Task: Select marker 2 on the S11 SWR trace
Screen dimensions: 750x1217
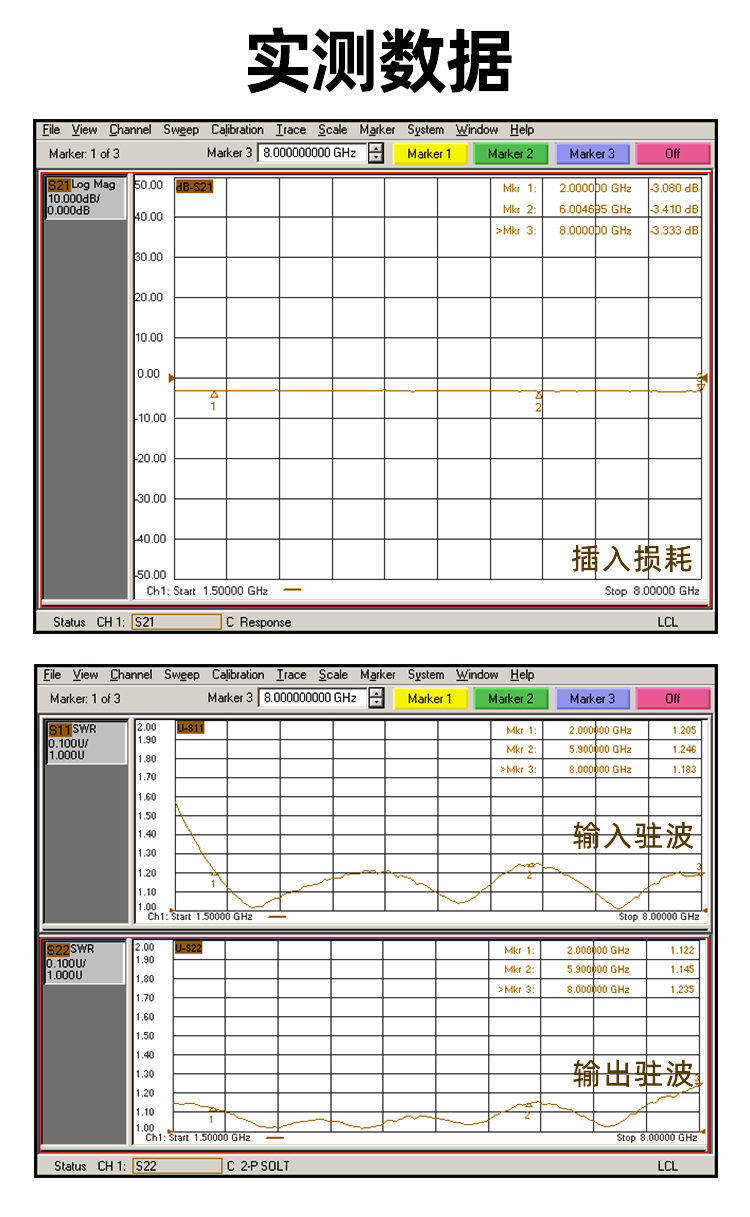Action: coord(530,866)
